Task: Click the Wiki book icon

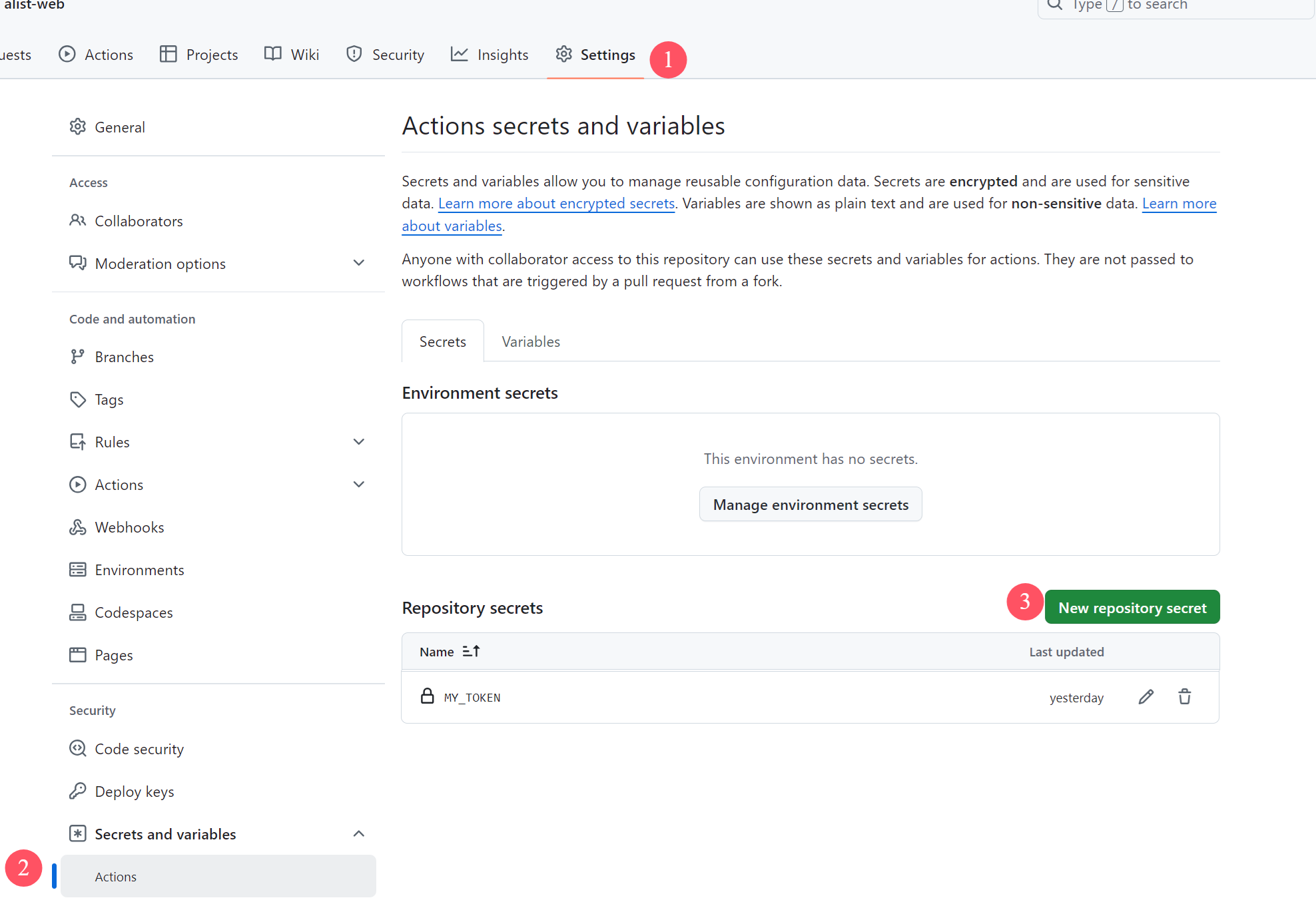Action: point(273,54)
